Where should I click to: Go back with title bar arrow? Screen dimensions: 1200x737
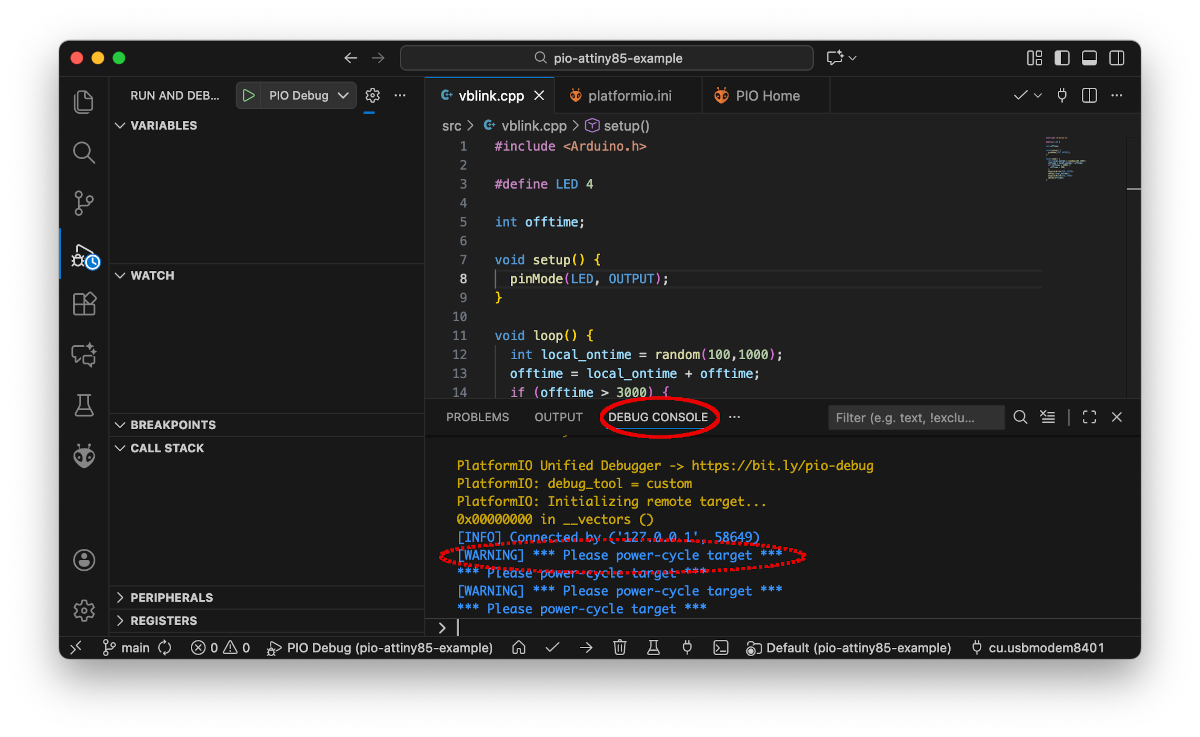(350, 58)
